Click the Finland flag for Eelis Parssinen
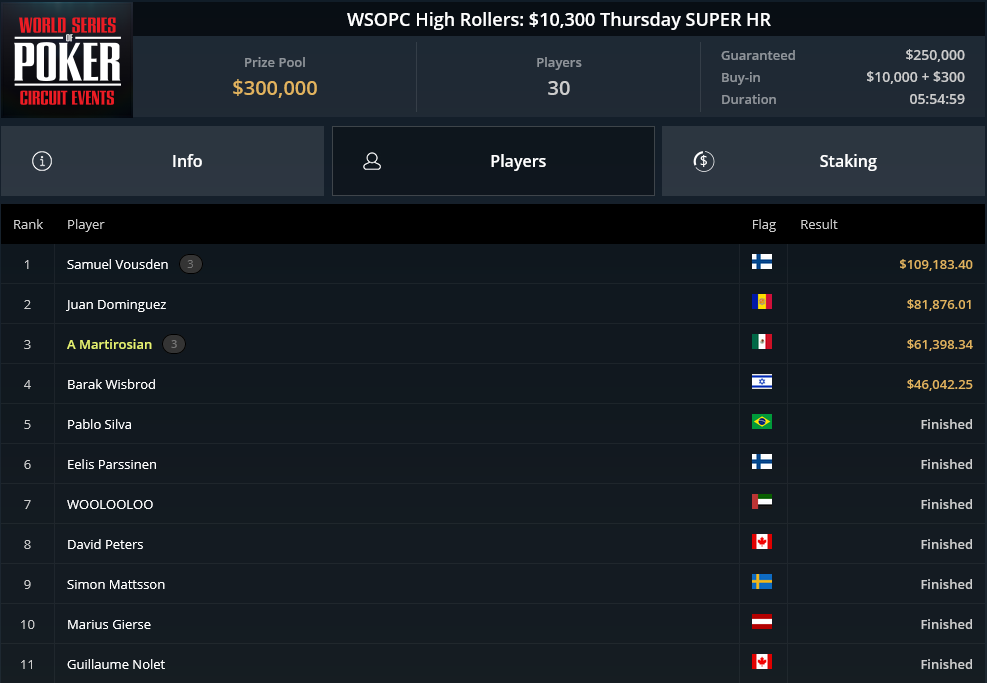Screen dimensions: 987x683 (762, 462)
